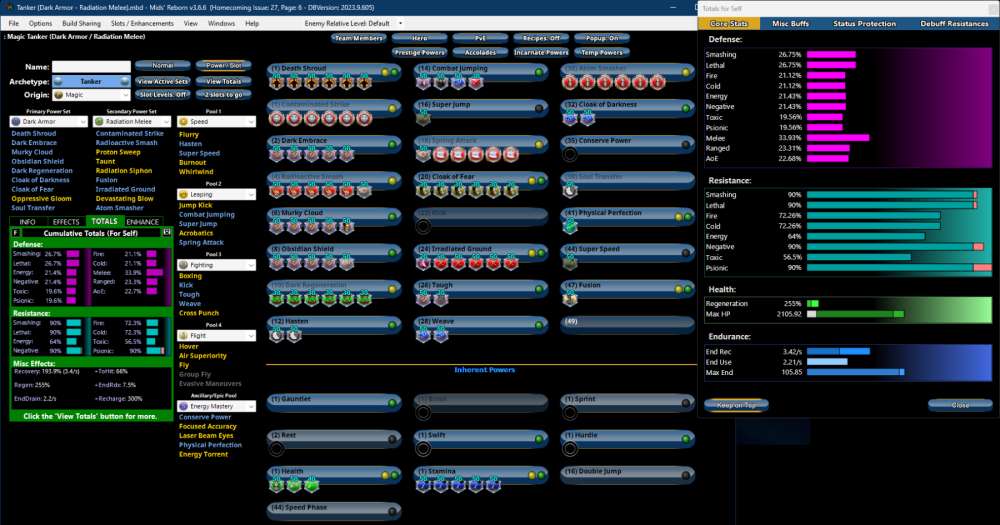Click the first enhancement slot of Death Shroud
The width and height of the screenshot is (1000, 525).
coord(276,82)
